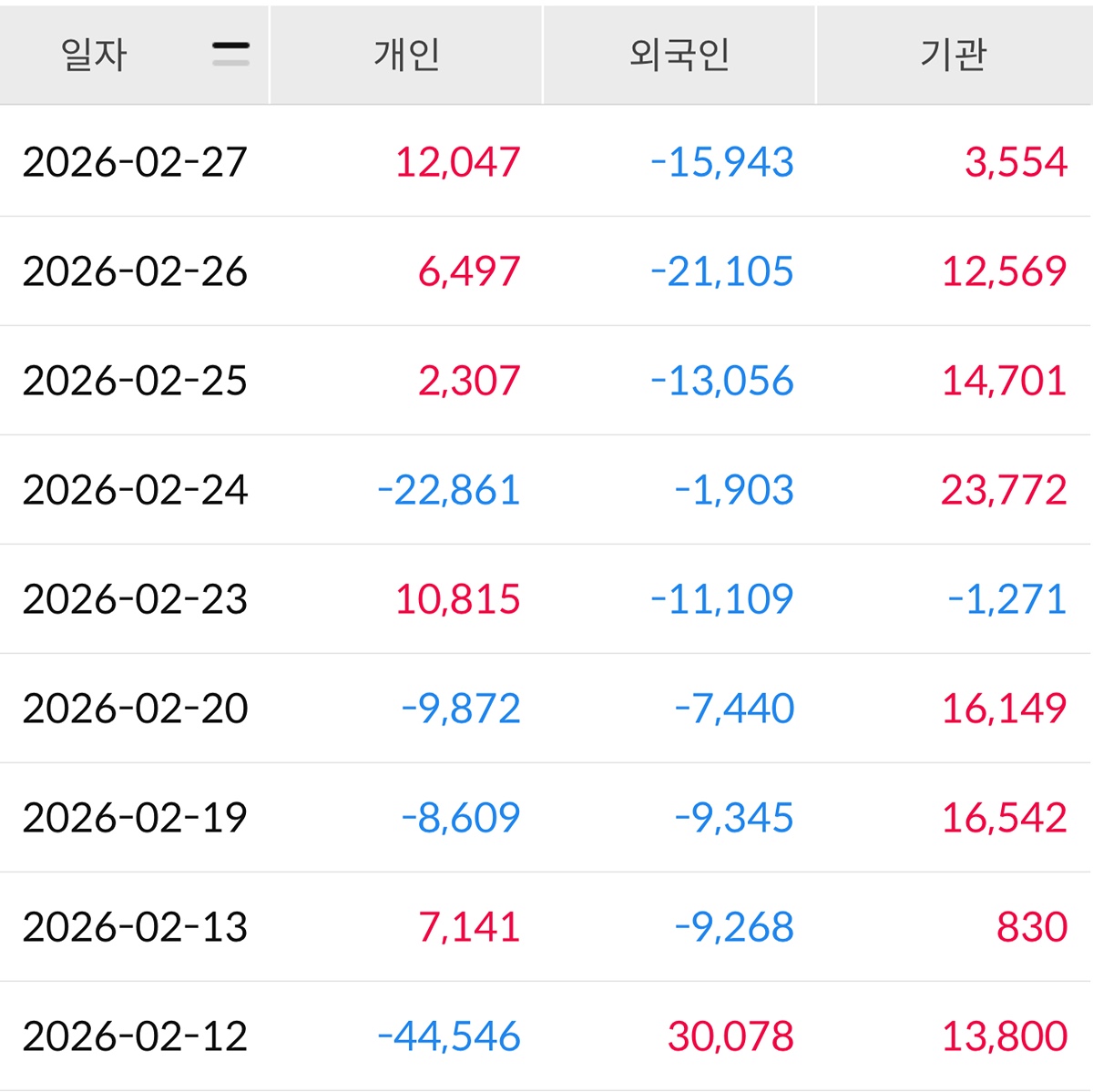Click the 2026-02-24 date cell

click(135, 490)
